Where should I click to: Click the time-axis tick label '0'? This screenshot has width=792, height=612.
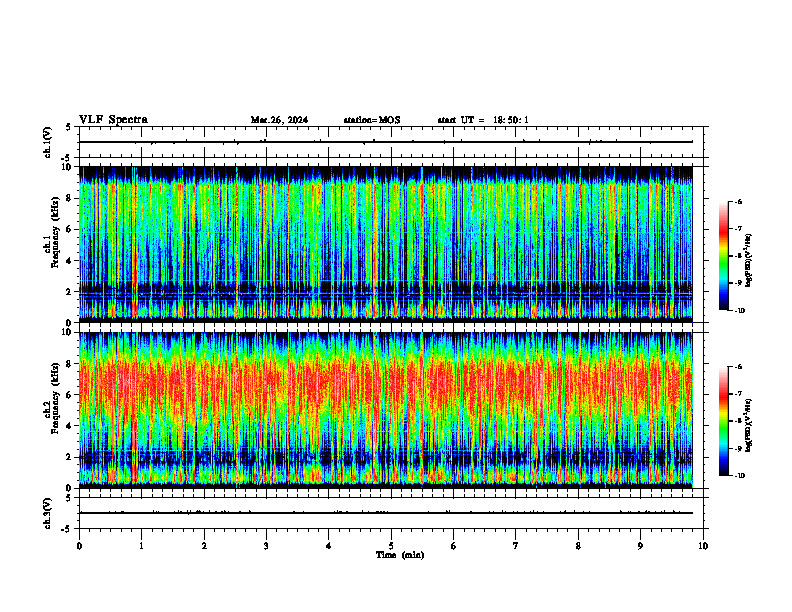79,546
